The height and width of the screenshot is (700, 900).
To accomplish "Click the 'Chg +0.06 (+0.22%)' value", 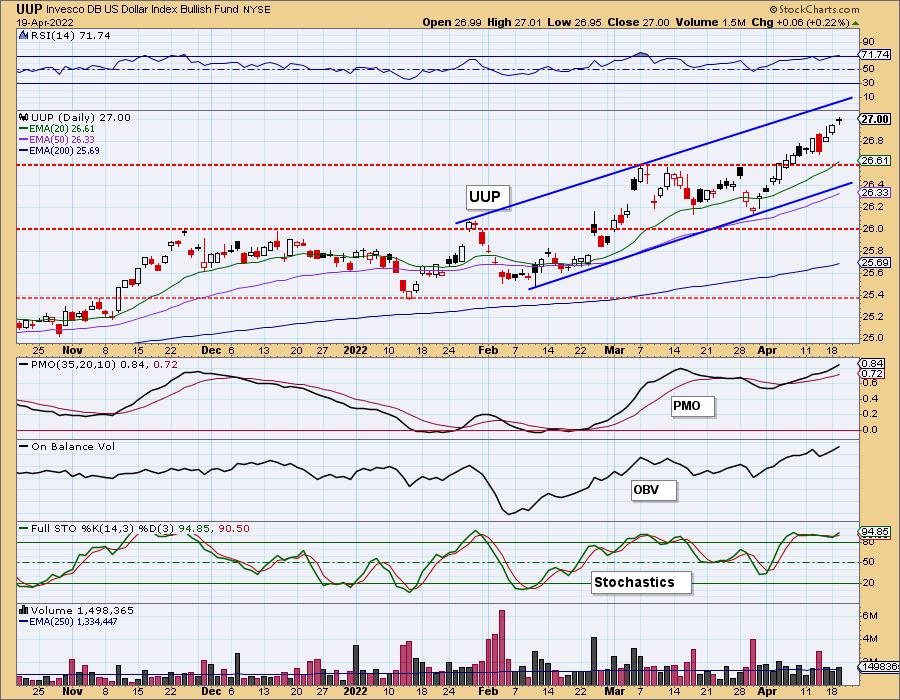I will tap(800, 22).
